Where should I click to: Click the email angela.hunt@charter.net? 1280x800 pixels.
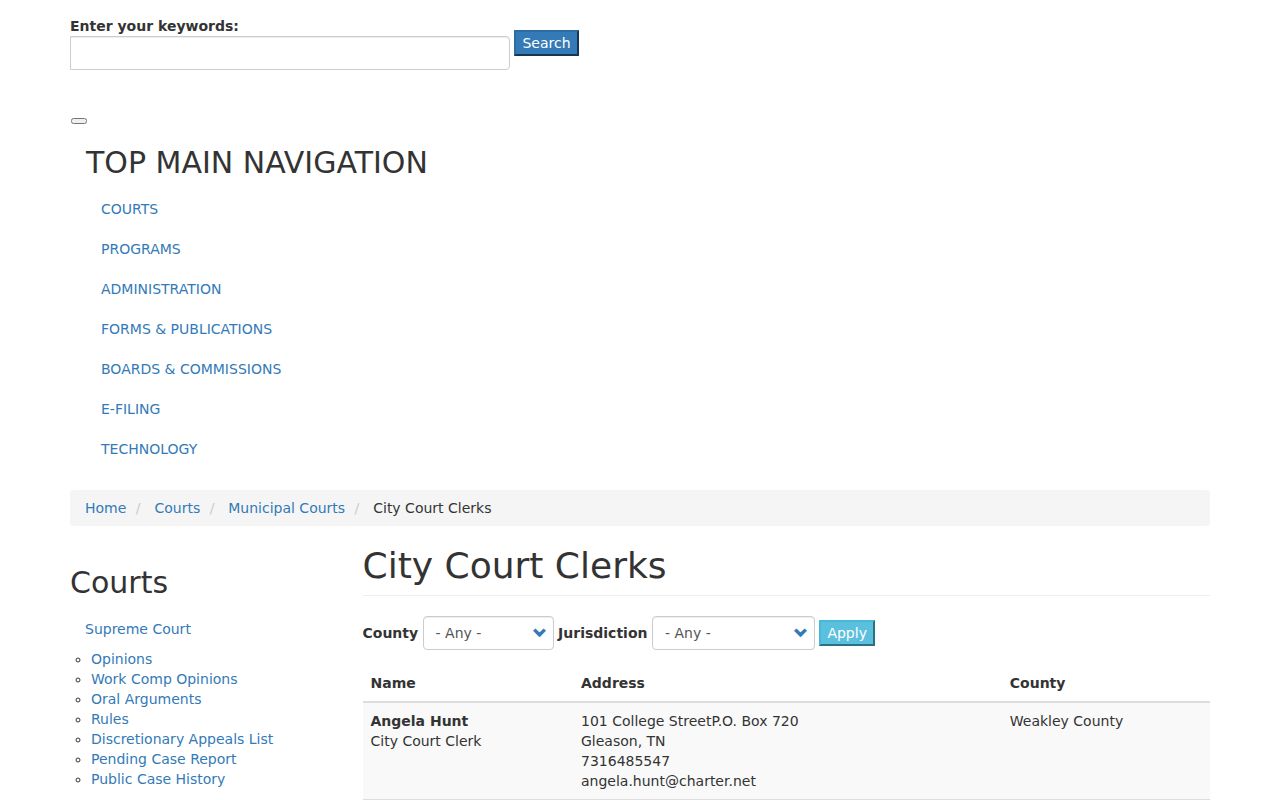click(668, 781)
